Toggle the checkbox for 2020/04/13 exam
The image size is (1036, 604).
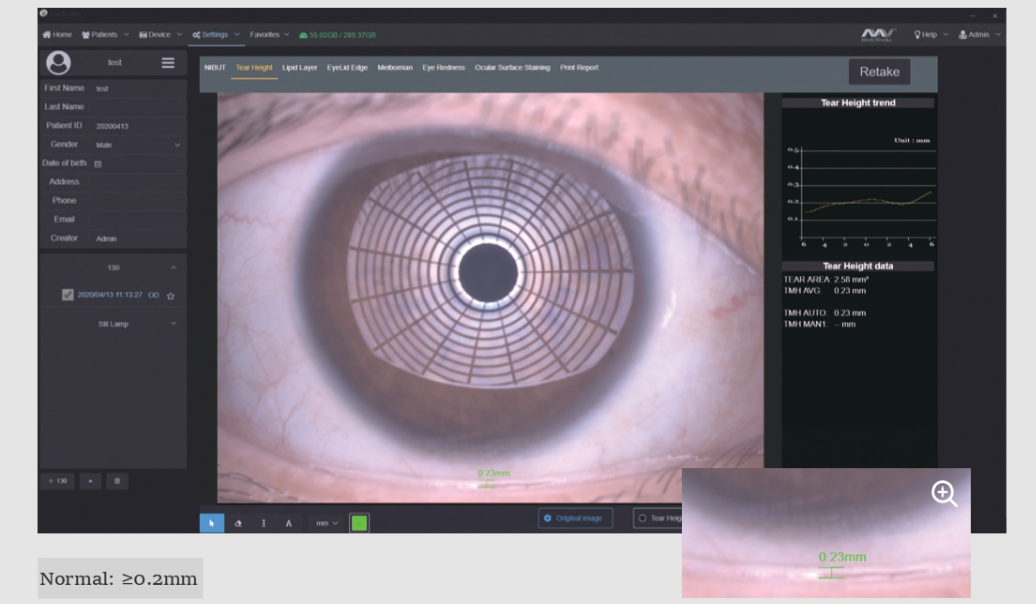[68, 295]
